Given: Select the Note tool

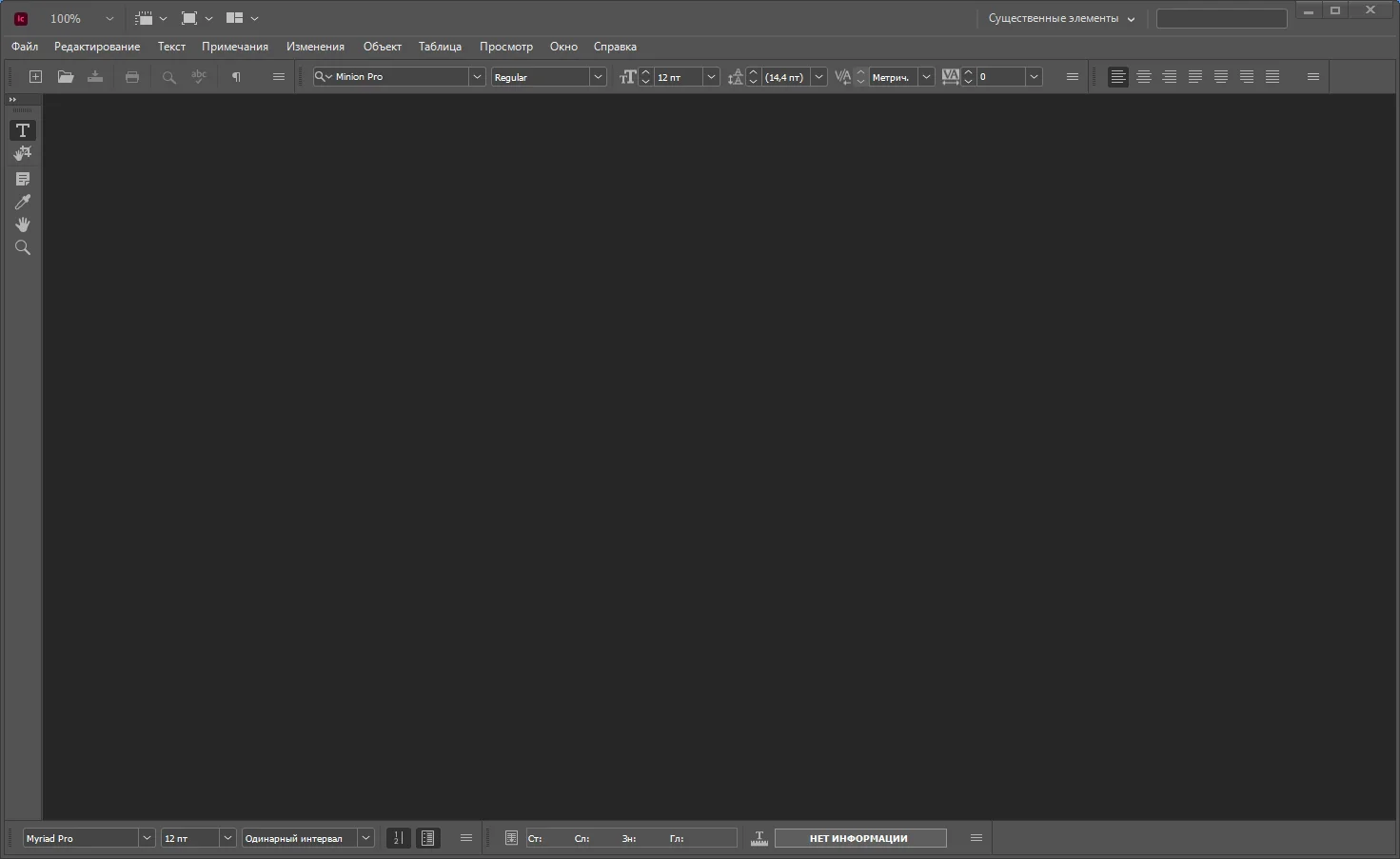Looking at the screenshot, I should [23, 179].
